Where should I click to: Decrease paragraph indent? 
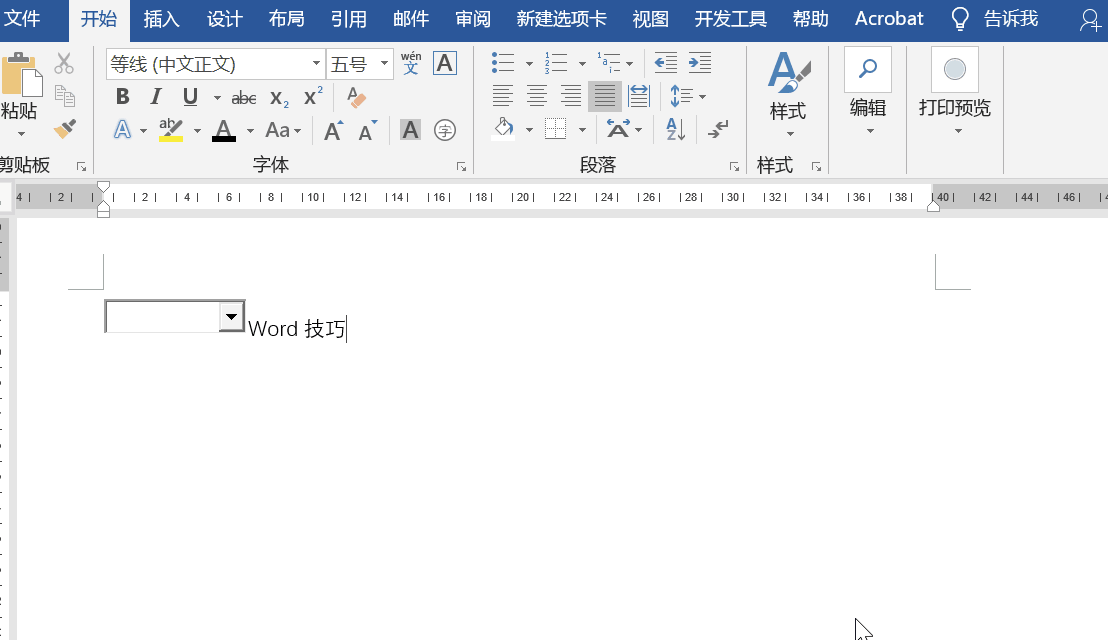point(666,63)
